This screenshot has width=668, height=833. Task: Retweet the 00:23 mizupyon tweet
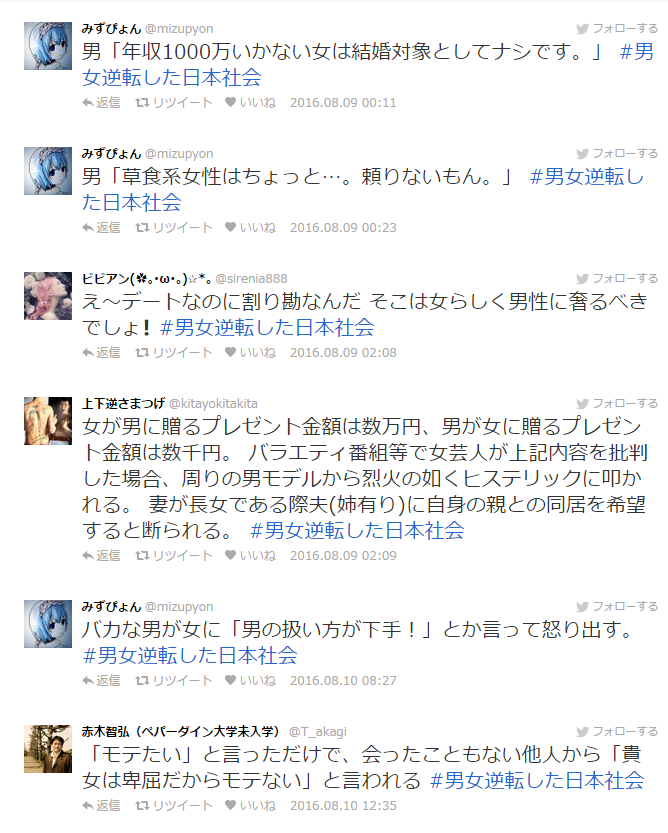[174, 227]
